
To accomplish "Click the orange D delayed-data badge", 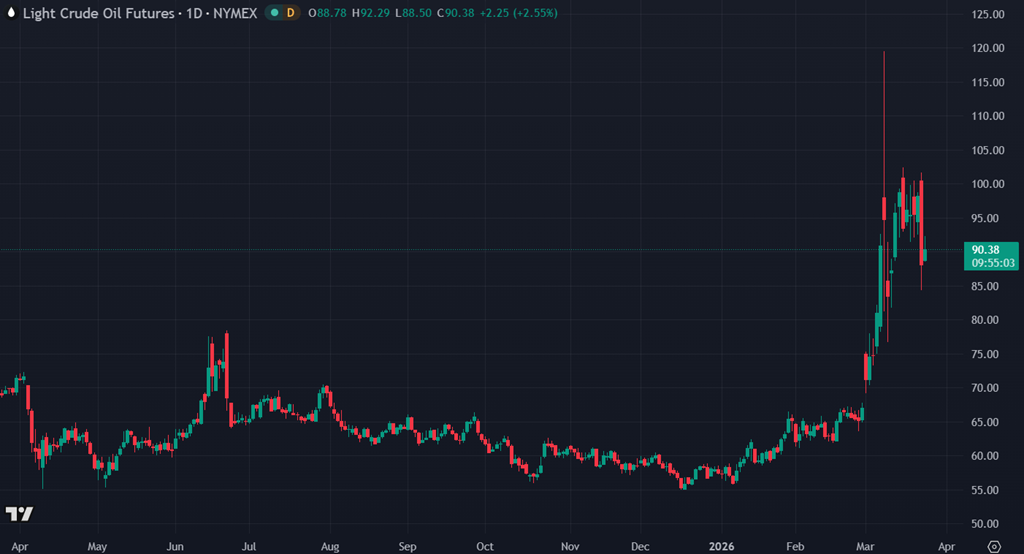I will (291, 13).
